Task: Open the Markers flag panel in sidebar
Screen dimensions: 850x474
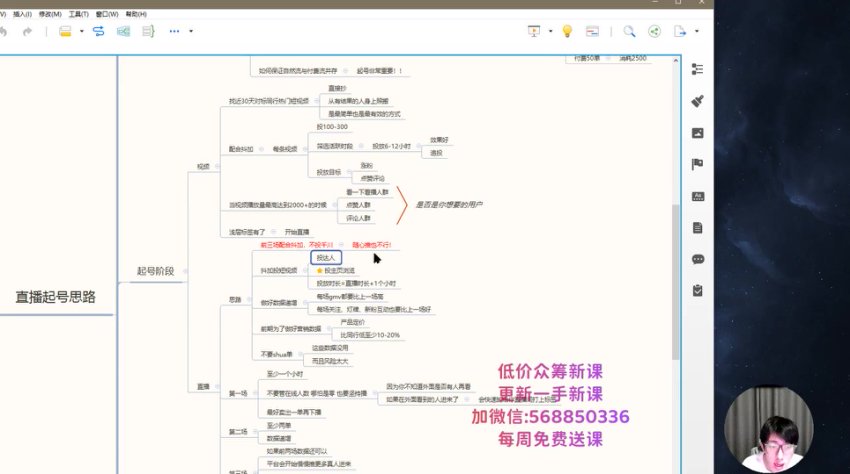Action: (697, 164)
